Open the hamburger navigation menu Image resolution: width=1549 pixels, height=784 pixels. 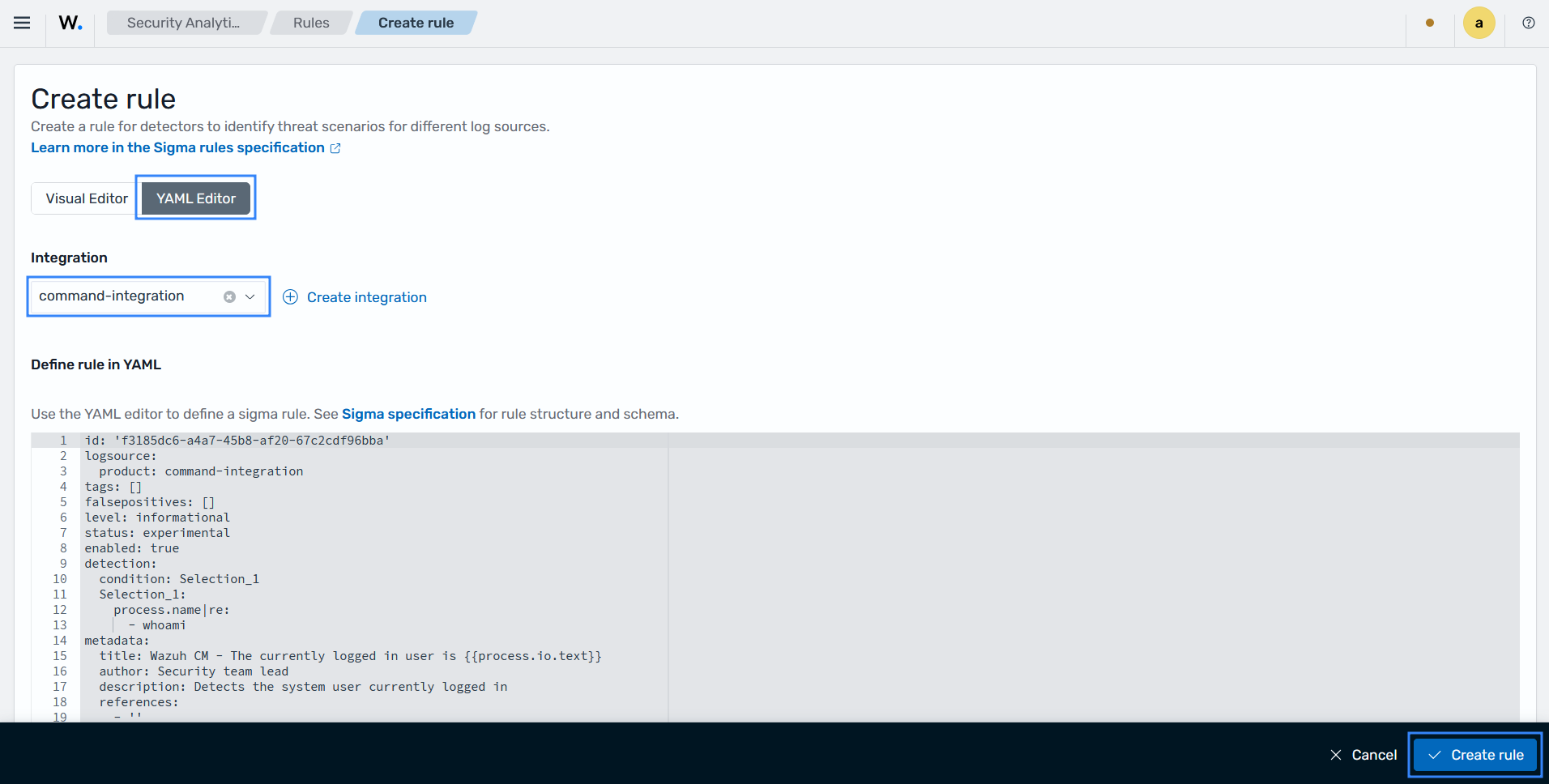point(22,23)
